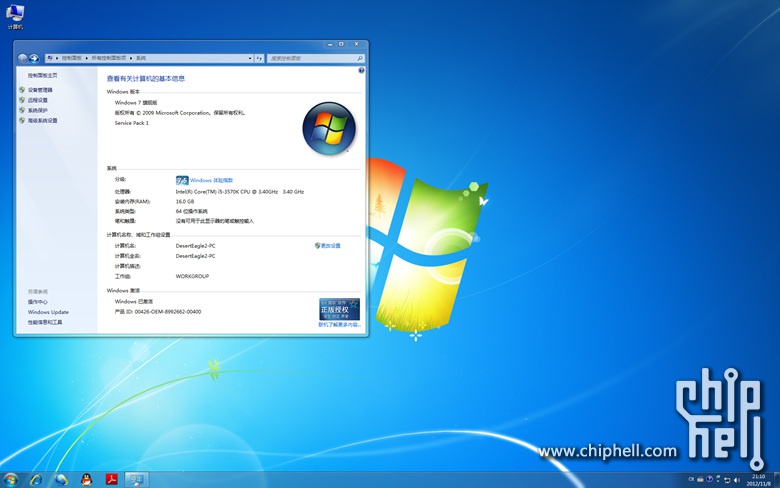The width and height of the screenshot is (780, 488).
Task: Click the CH input language indicator in the tray
Action: (x=691, y=480)
